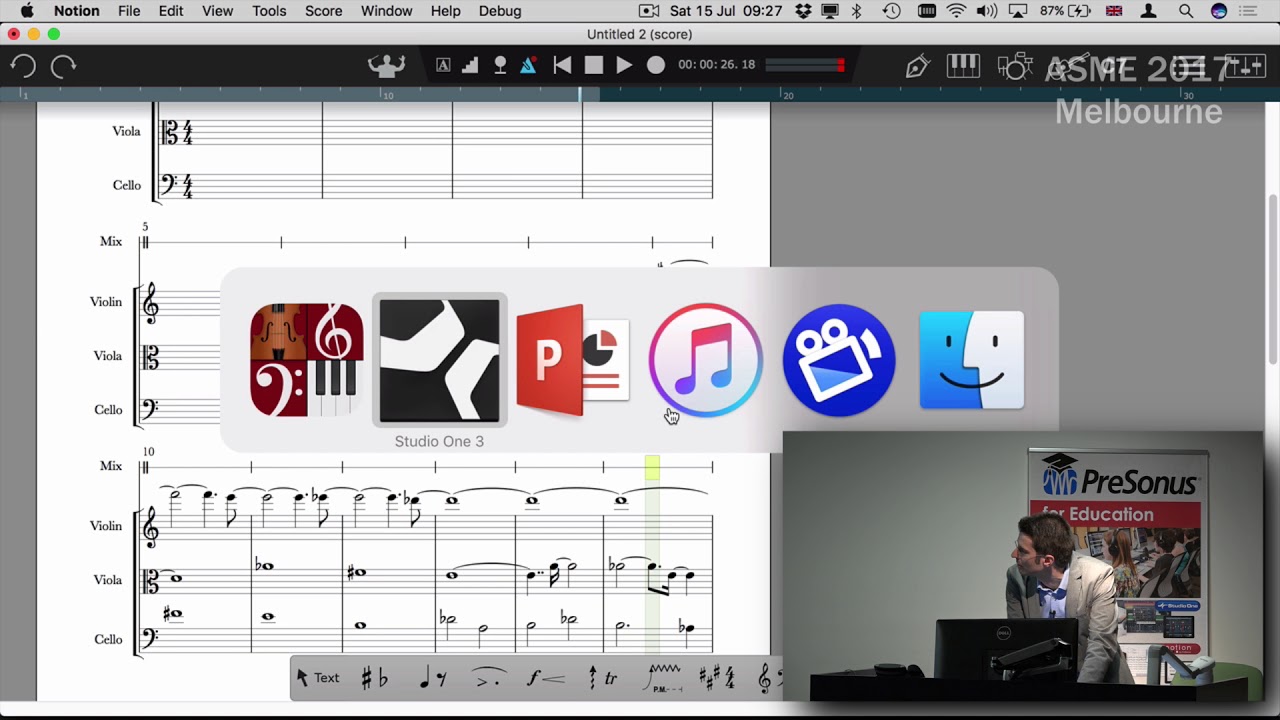Open palm mute and vibrato palette
Image resolution: width=1280 pixels, height=720 pixels.
click(664, 678)
